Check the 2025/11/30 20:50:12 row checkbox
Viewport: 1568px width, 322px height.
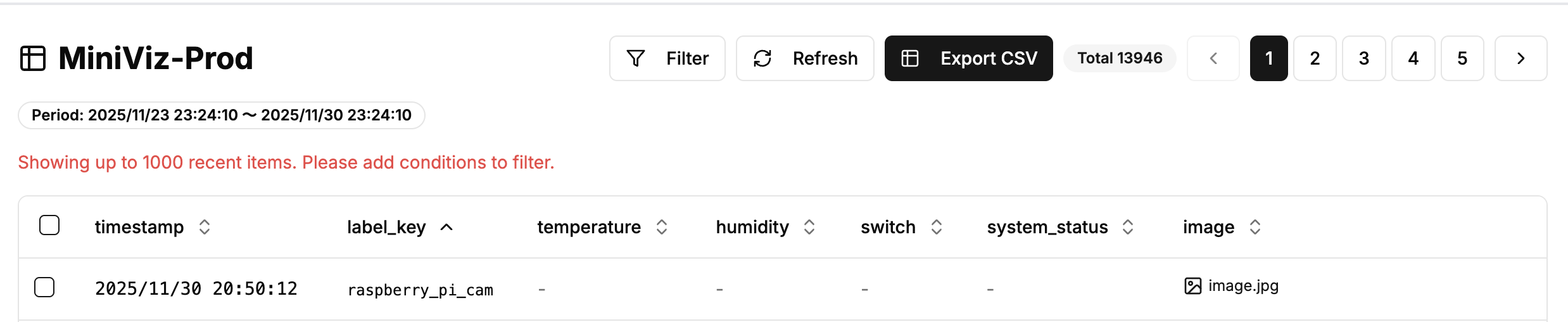[44, 287]
